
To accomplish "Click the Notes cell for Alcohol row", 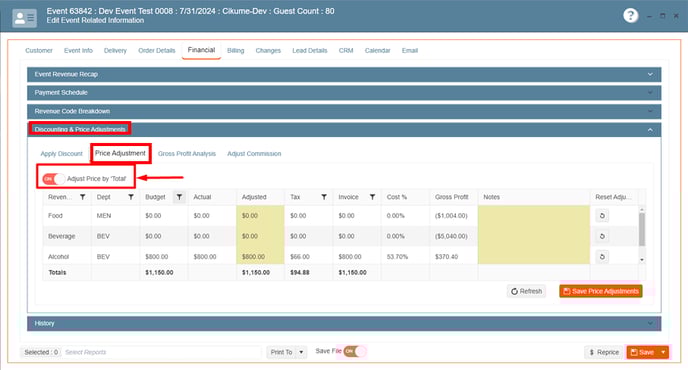I will [x=534, y=256].
